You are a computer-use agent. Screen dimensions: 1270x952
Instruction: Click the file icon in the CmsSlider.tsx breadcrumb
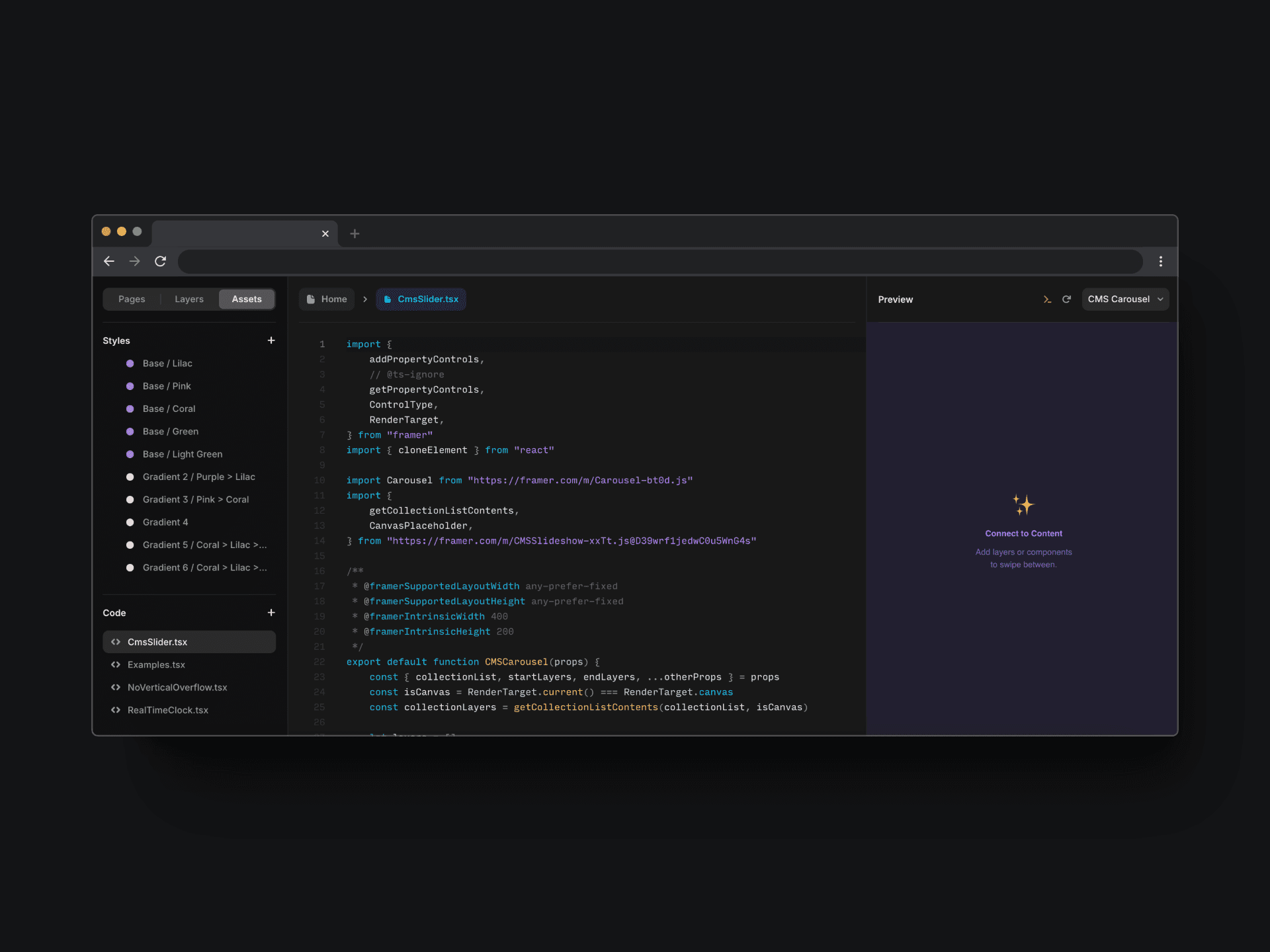(x=388, y=299)
